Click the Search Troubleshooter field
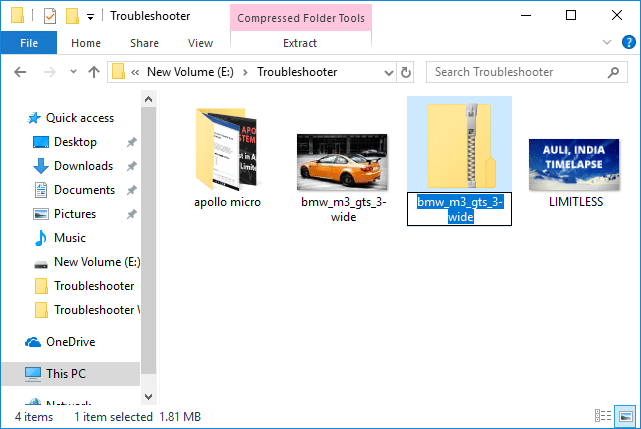 (x=527, y=72)
